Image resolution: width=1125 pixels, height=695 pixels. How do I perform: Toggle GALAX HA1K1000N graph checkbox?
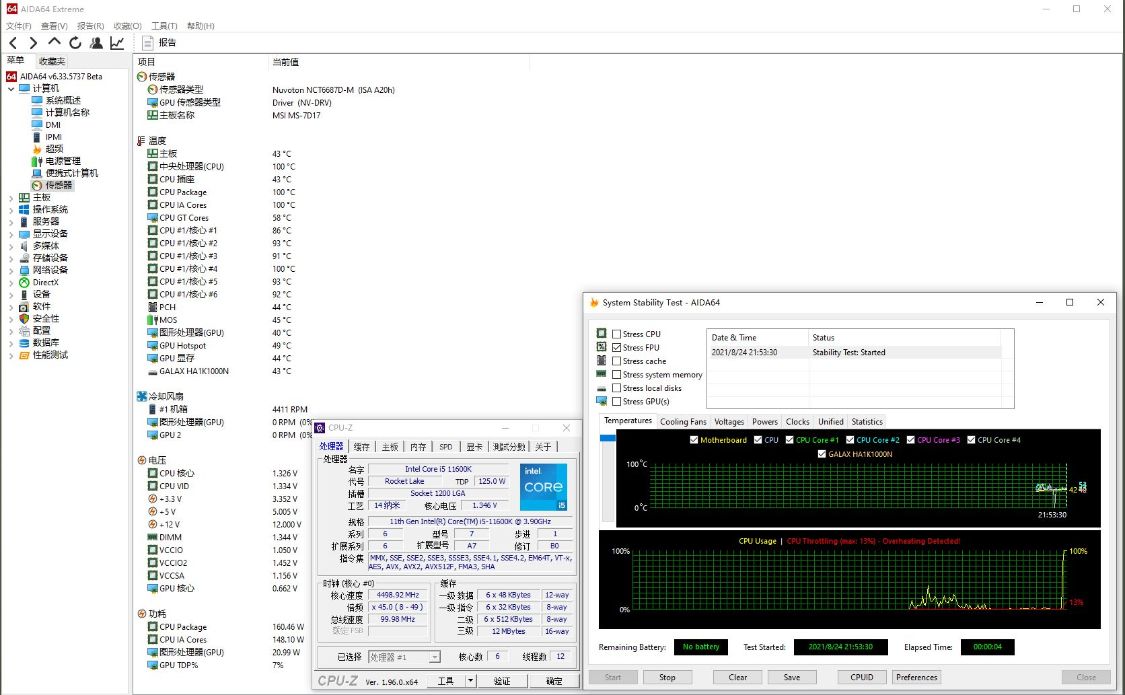(822, 454)
